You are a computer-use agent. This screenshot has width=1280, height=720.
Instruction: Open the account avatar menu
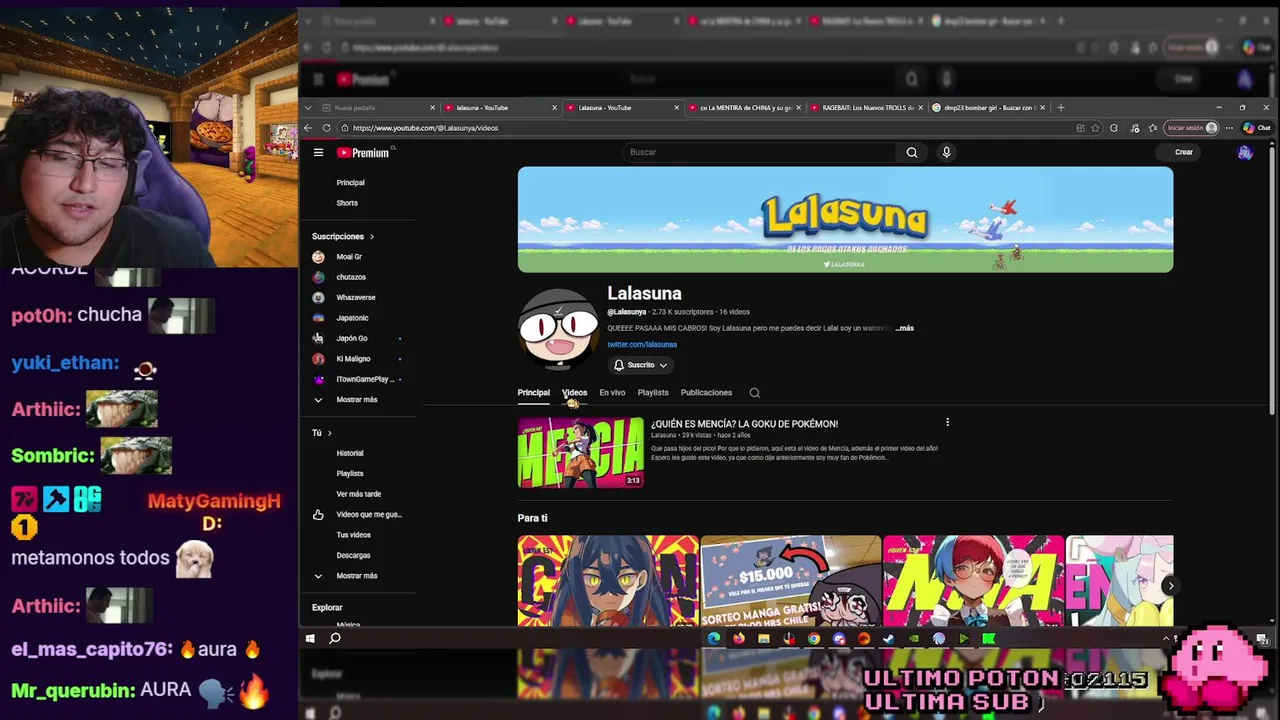(1244, 152)
